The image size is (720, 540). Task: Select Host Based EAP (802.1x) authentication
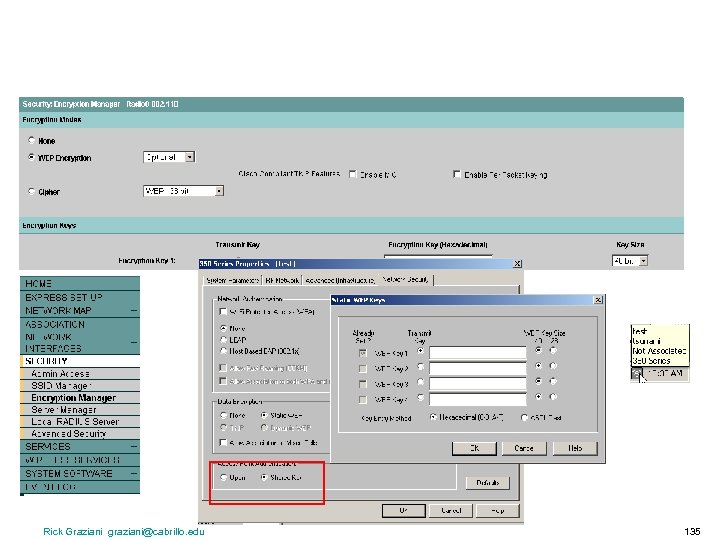click(x=224, y=351)
